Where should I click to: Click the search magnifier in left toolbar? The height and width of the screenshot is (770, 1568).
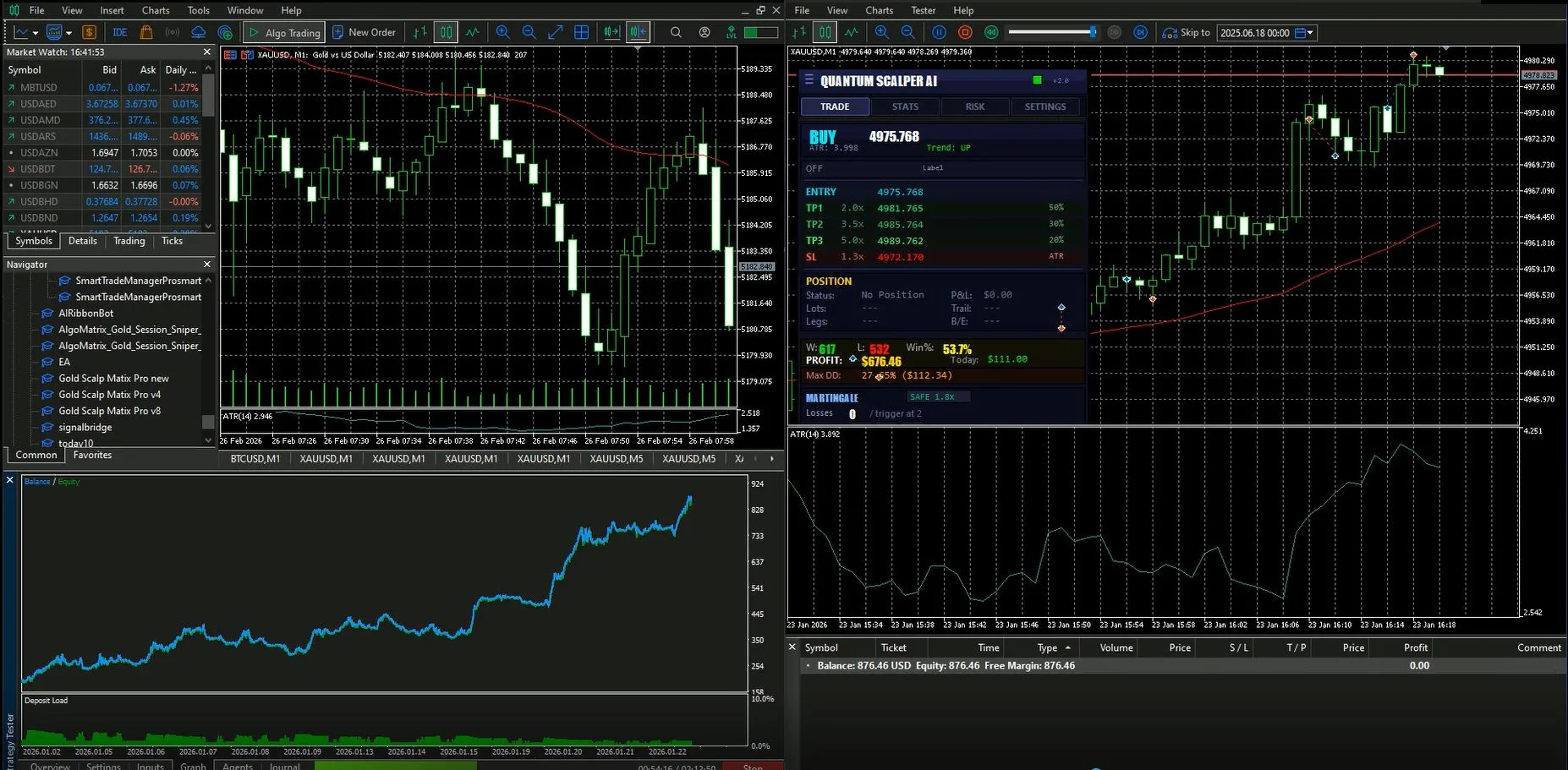pos(676,32)
